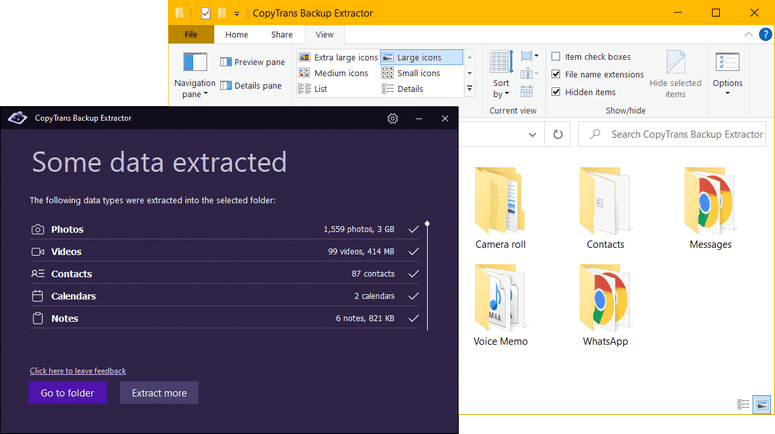This screenshot has height=434, width=775.
Task: Open the File menu tab
Action: pyautogui.click(x=191, y=35)
